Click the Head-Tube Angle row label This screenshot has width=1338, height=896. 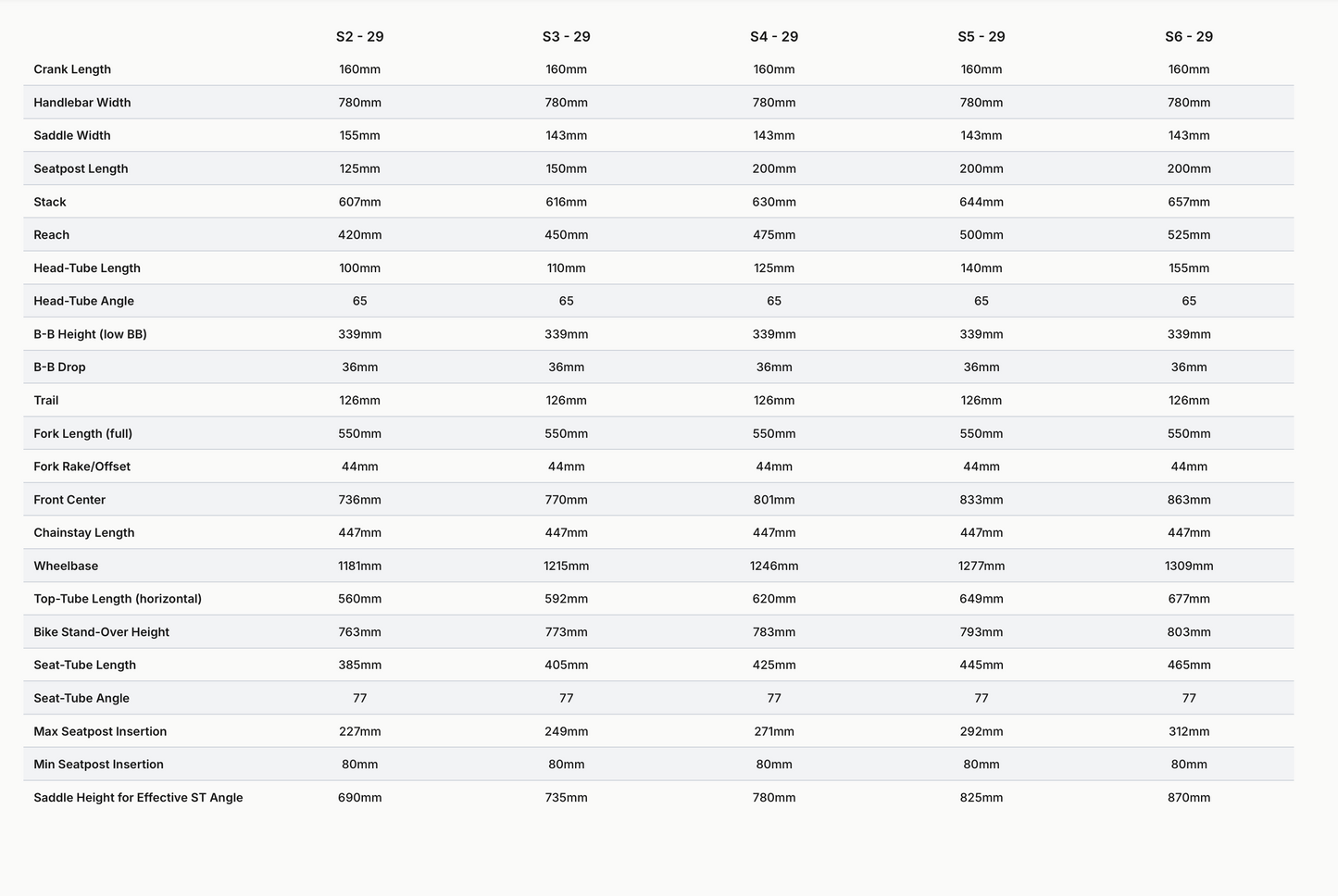pyautogui.click(x=84, y=301)
